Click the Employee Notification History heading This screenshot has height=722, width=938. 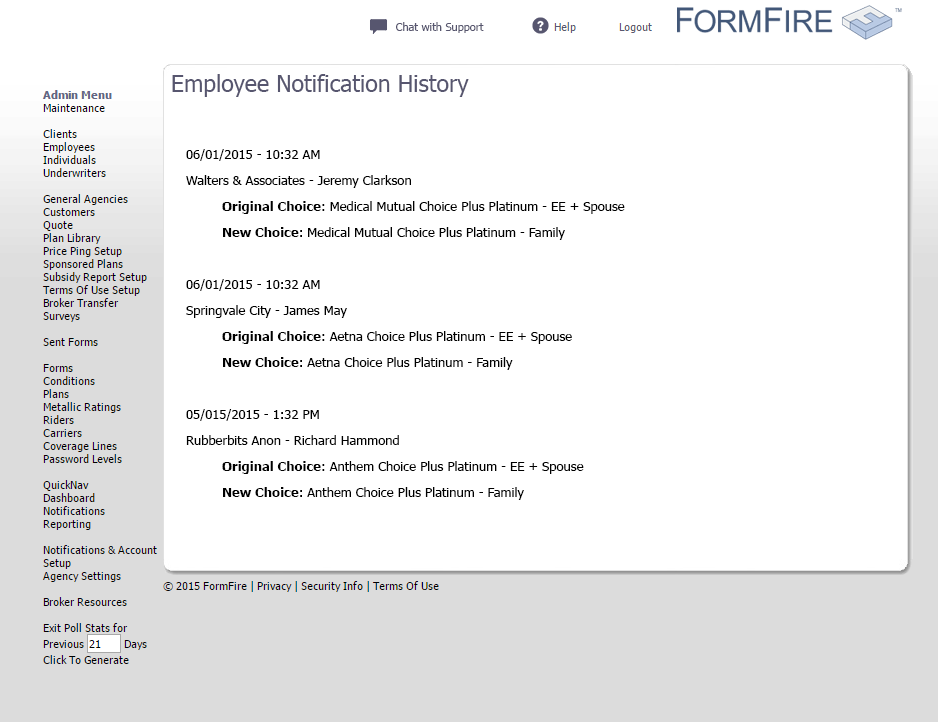tap(319, 84)
